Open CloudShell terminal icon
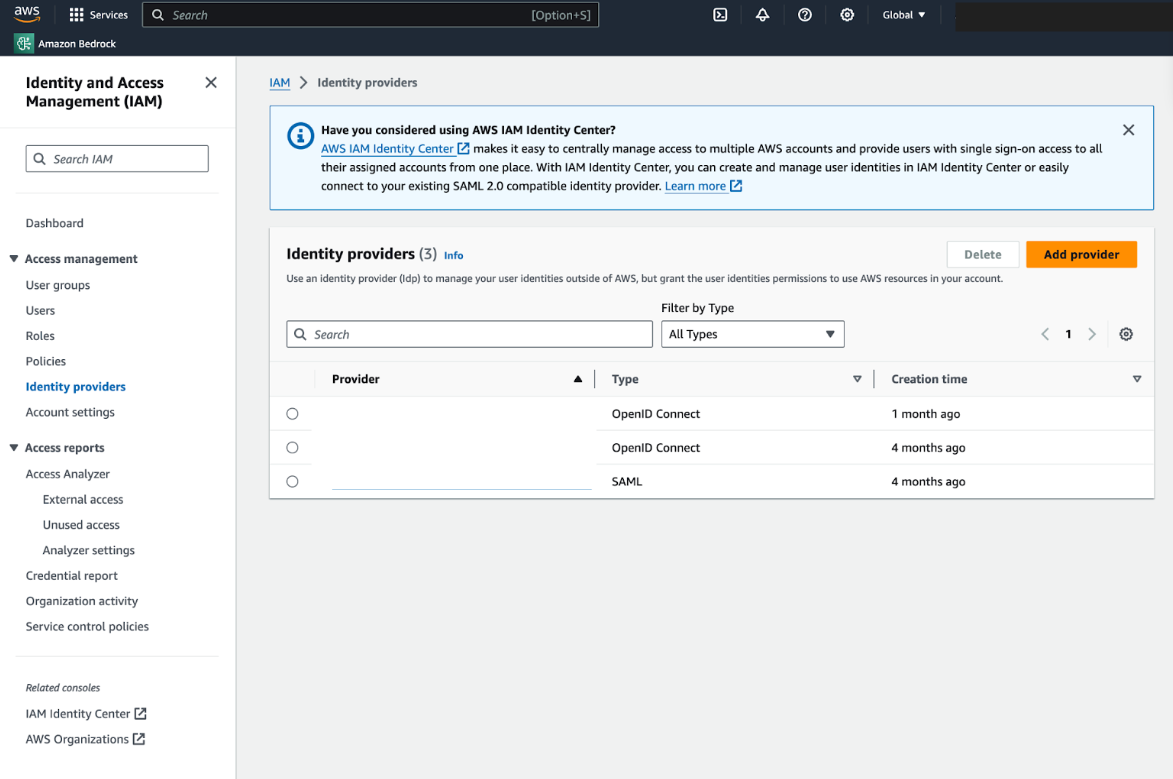Image resolution: width=1173 pixels, height=779 pixels. point(720,15)
